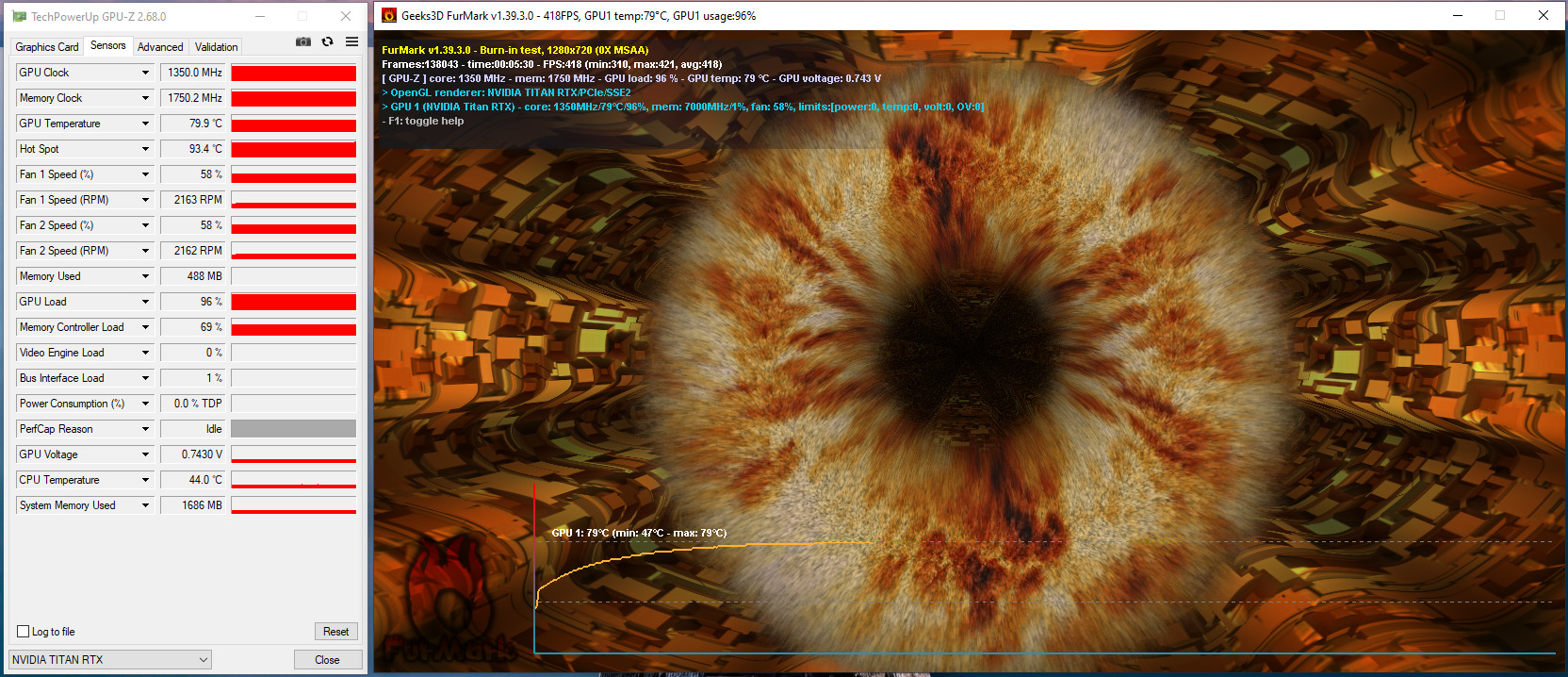This screenshot has width=1568, height=677.
Task: Open the GPU Load sensor dropdown
Action: [146, 302]
